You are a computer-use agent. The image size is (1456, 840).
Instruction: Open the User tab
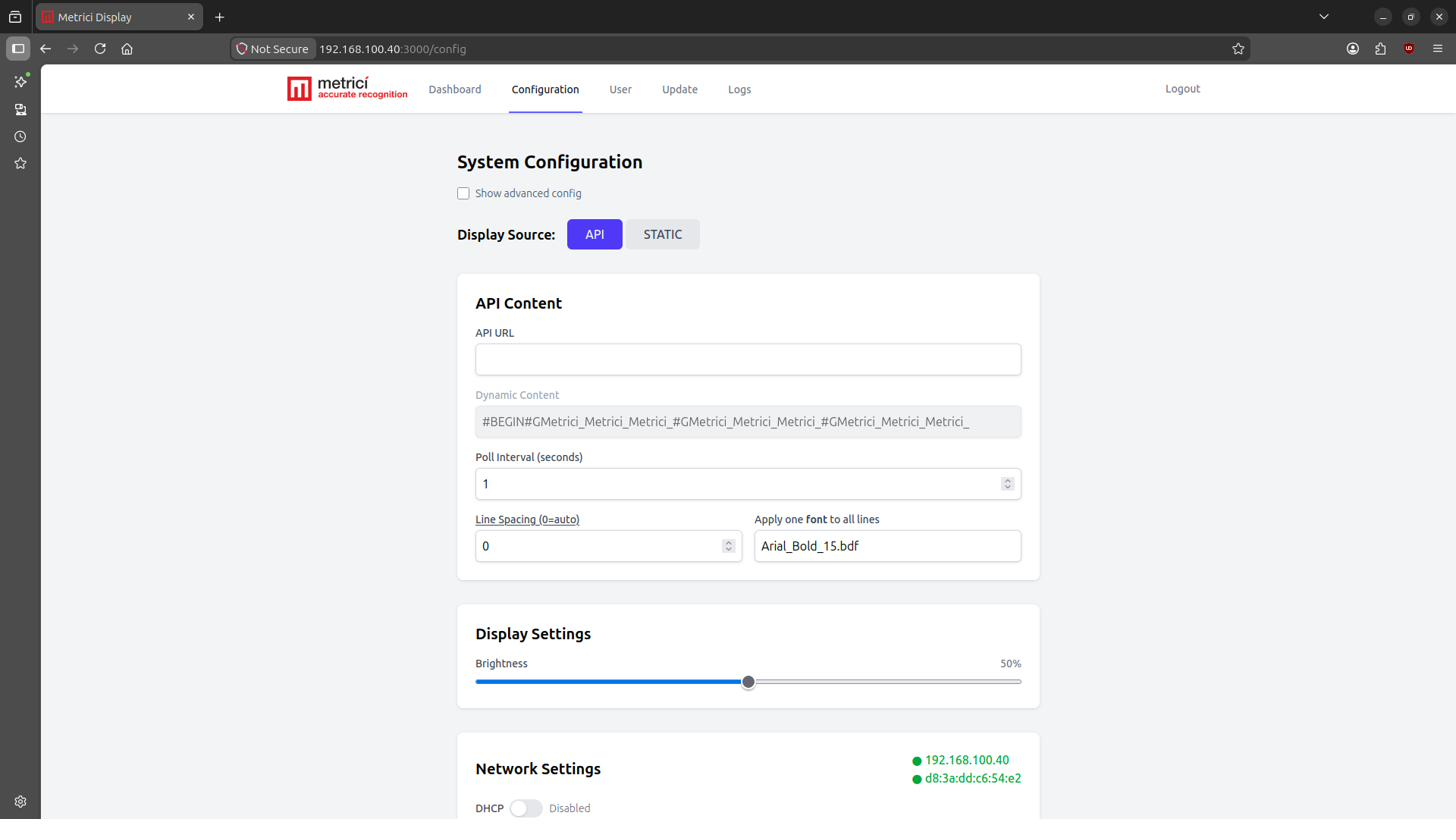click(620, 90)
